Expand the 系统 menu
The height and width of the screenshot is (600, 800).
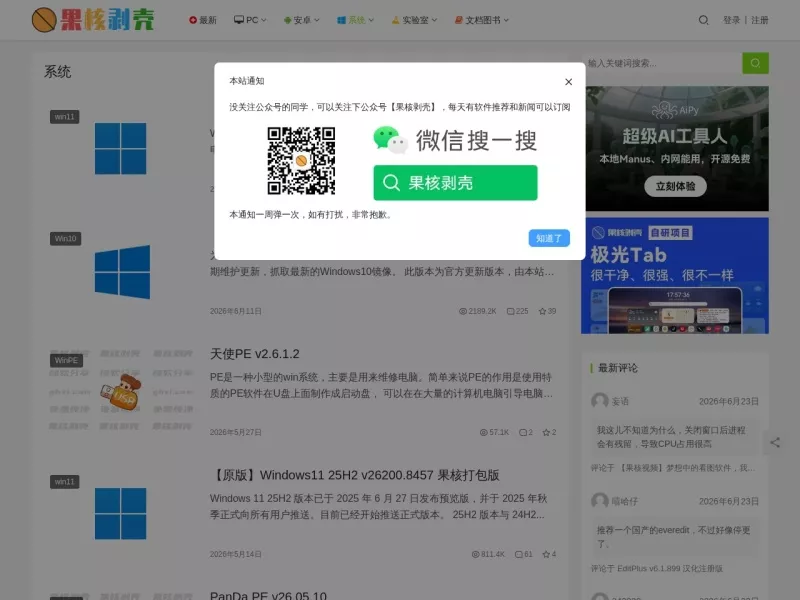pyautogui.click(x=356, y=20)
